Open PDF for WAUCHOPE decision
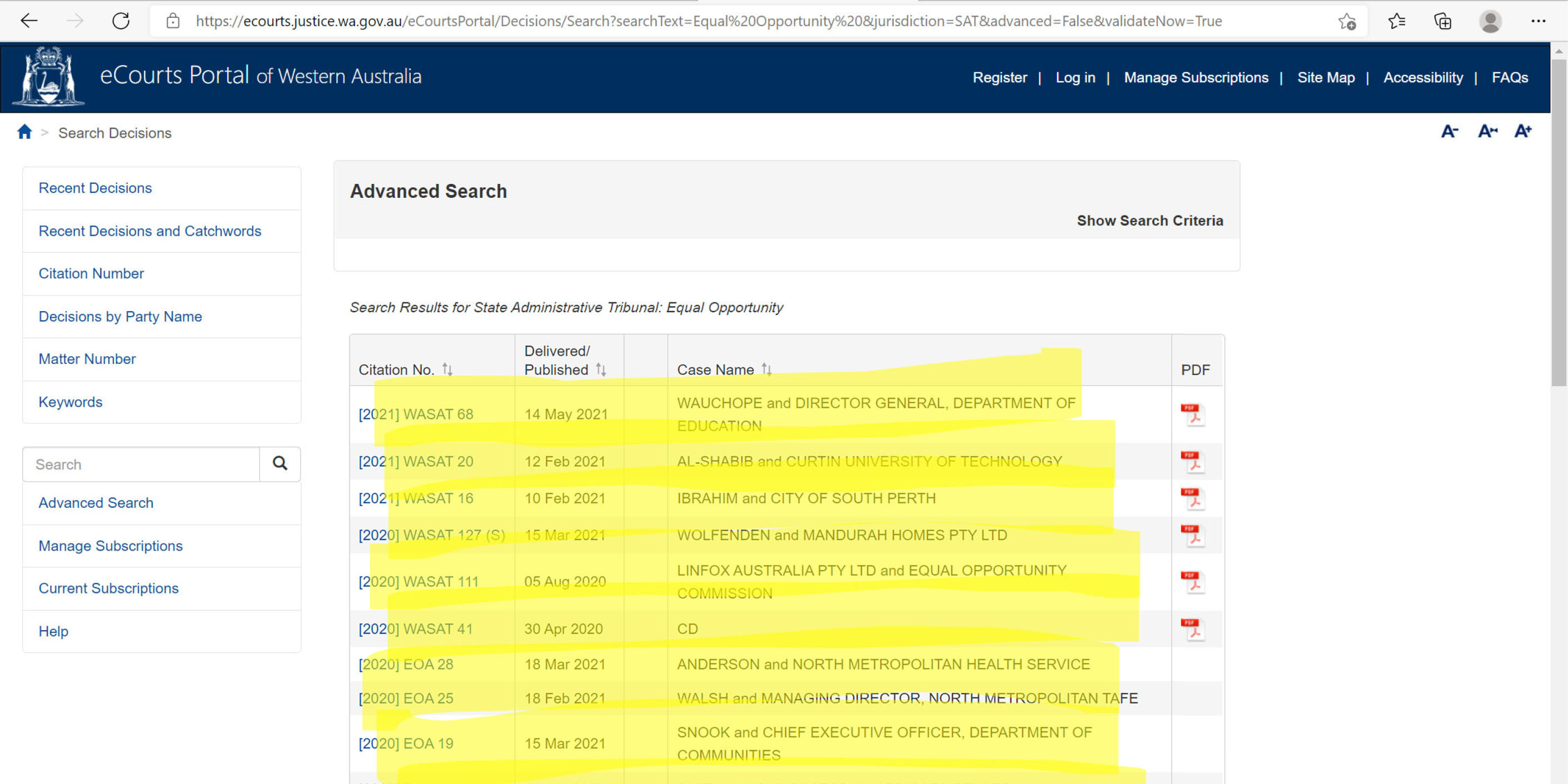This screenshot has width=1568, height=784. point(1192,415)
